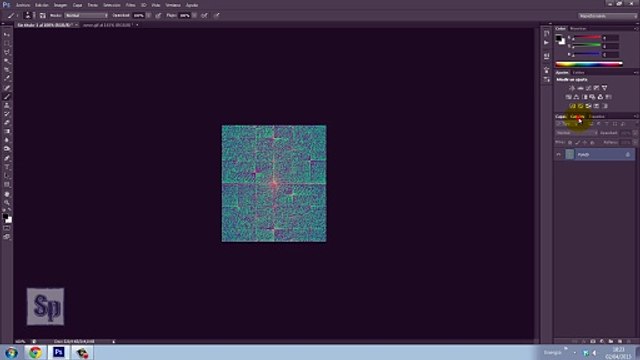Image resolution: width=640 pixels, height=360 pixels.
Task: Select the Shape tool
Action: tap(7, 184)
